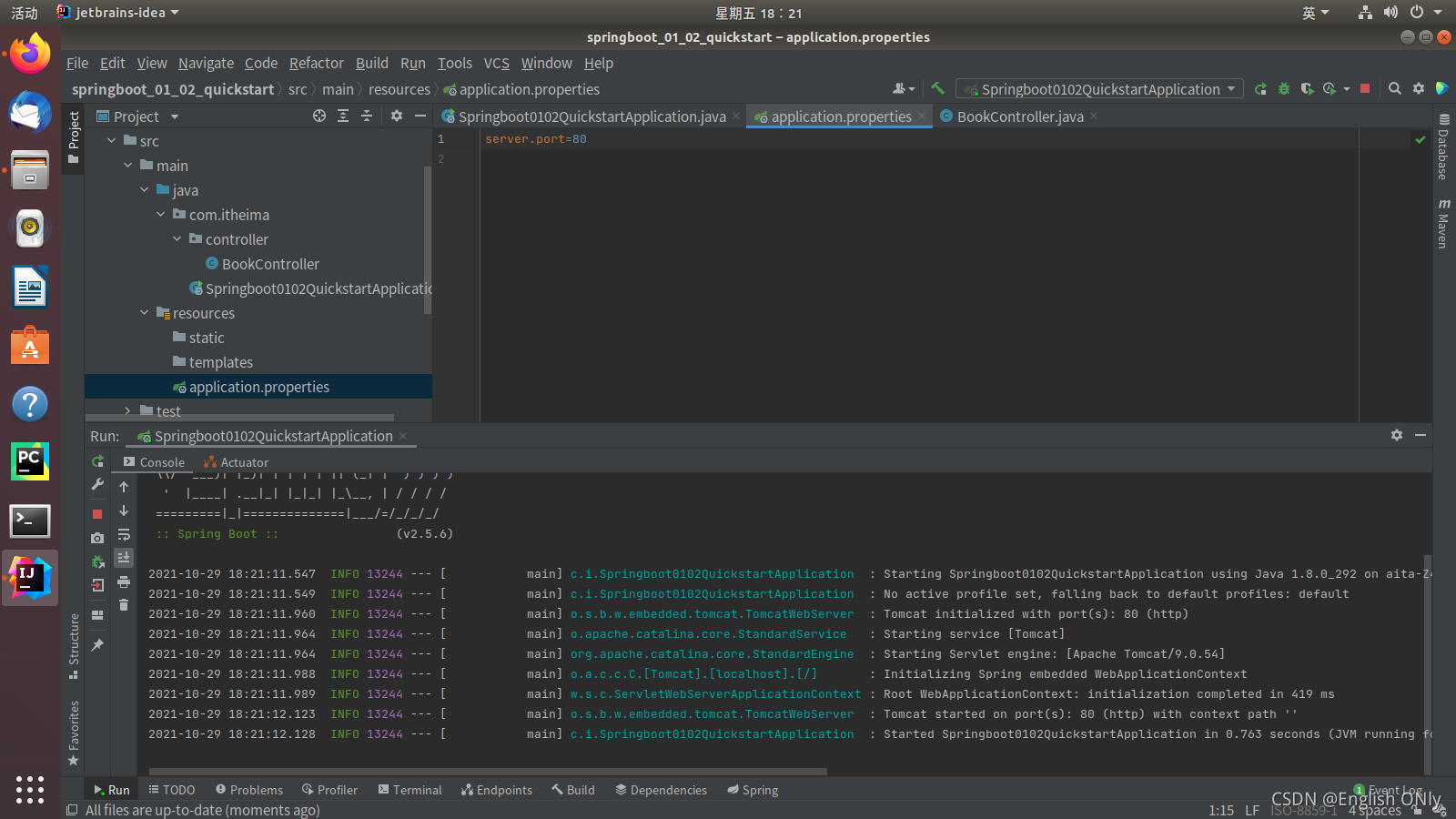Screen dimensions: 1456x819
Task: Open the Navigate menu
Action: [x=206, y=63]
